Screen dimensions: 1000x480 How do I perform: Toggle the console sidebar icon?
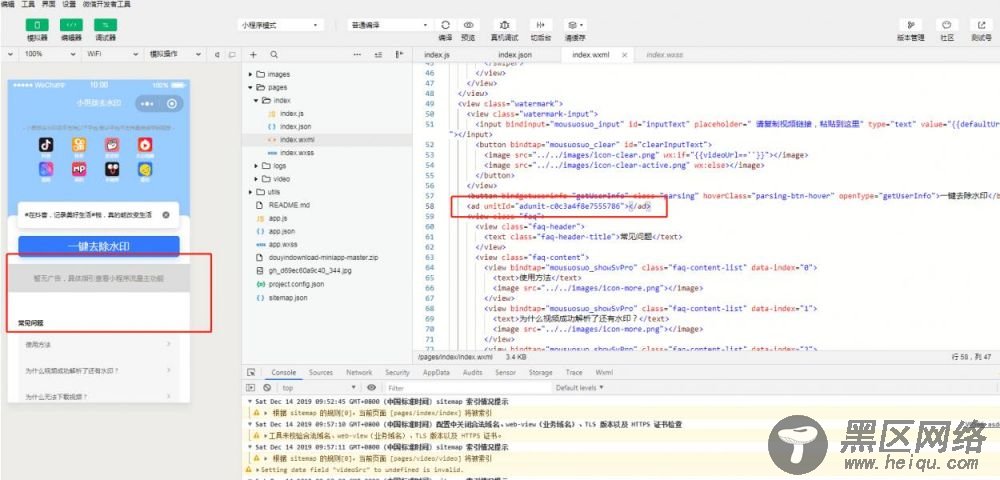coord(251,388)
